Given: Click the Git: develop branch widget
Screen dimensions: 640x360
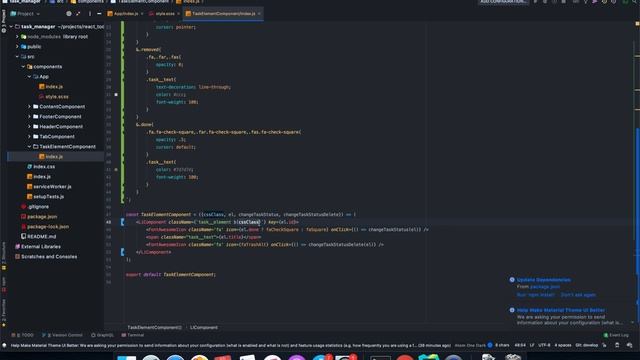Looking at the screenshot, I should pos(587,345).
